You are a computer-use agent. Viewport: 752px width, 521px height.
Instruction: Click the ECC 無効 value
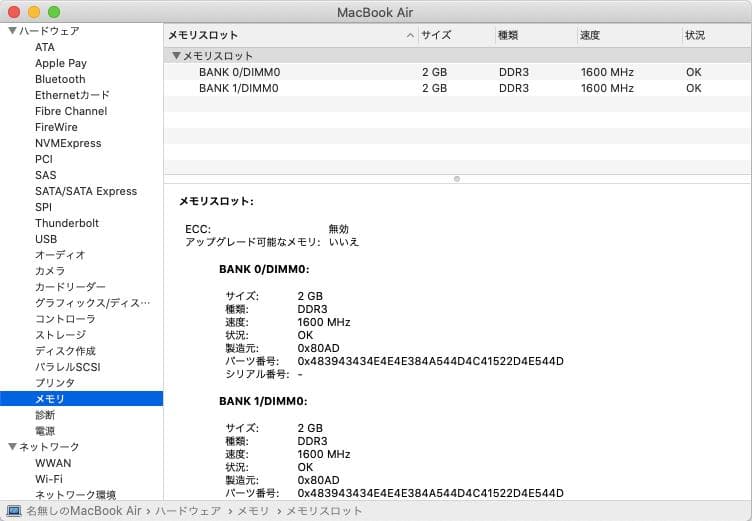tap(339, 229)
